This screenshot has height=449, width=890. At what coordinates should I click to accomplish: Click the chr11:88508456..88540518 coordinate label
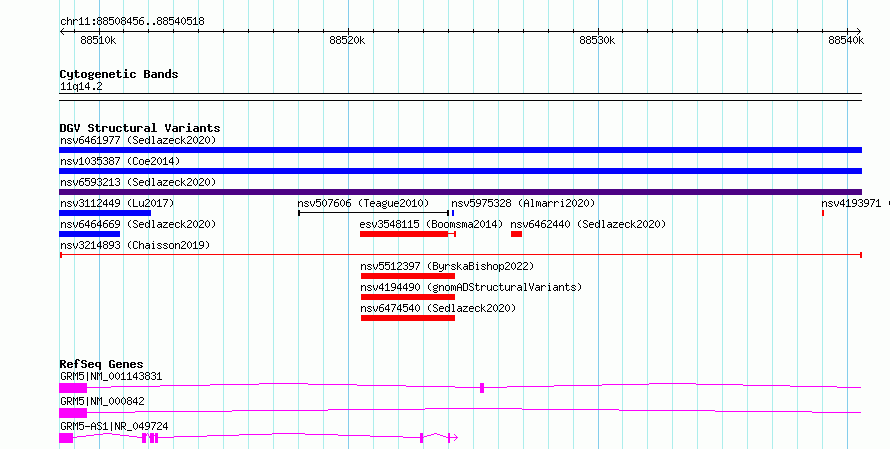tap(132, 22)
